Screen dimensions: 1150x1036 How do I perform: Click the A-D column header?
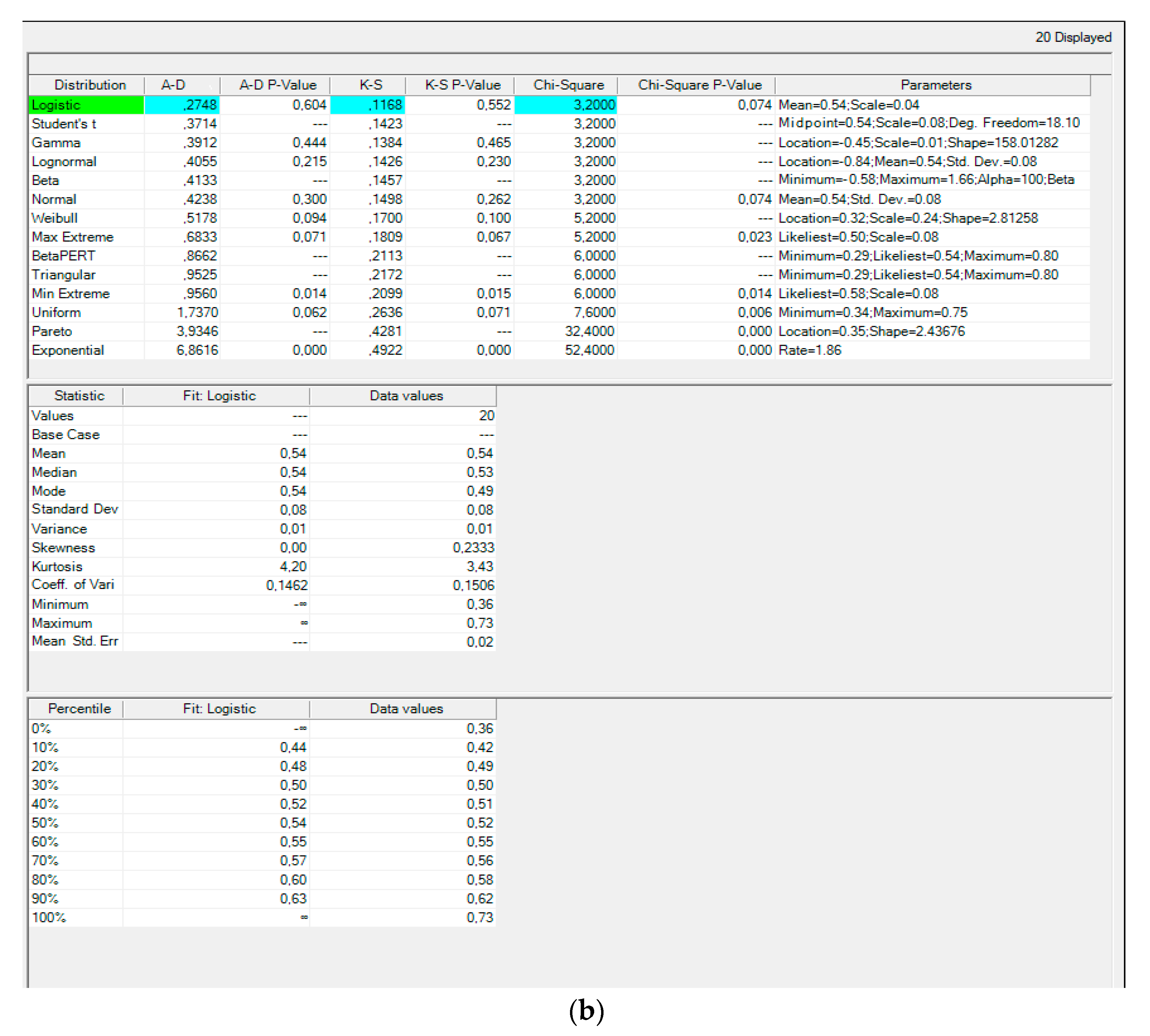(x=173, y=85)
